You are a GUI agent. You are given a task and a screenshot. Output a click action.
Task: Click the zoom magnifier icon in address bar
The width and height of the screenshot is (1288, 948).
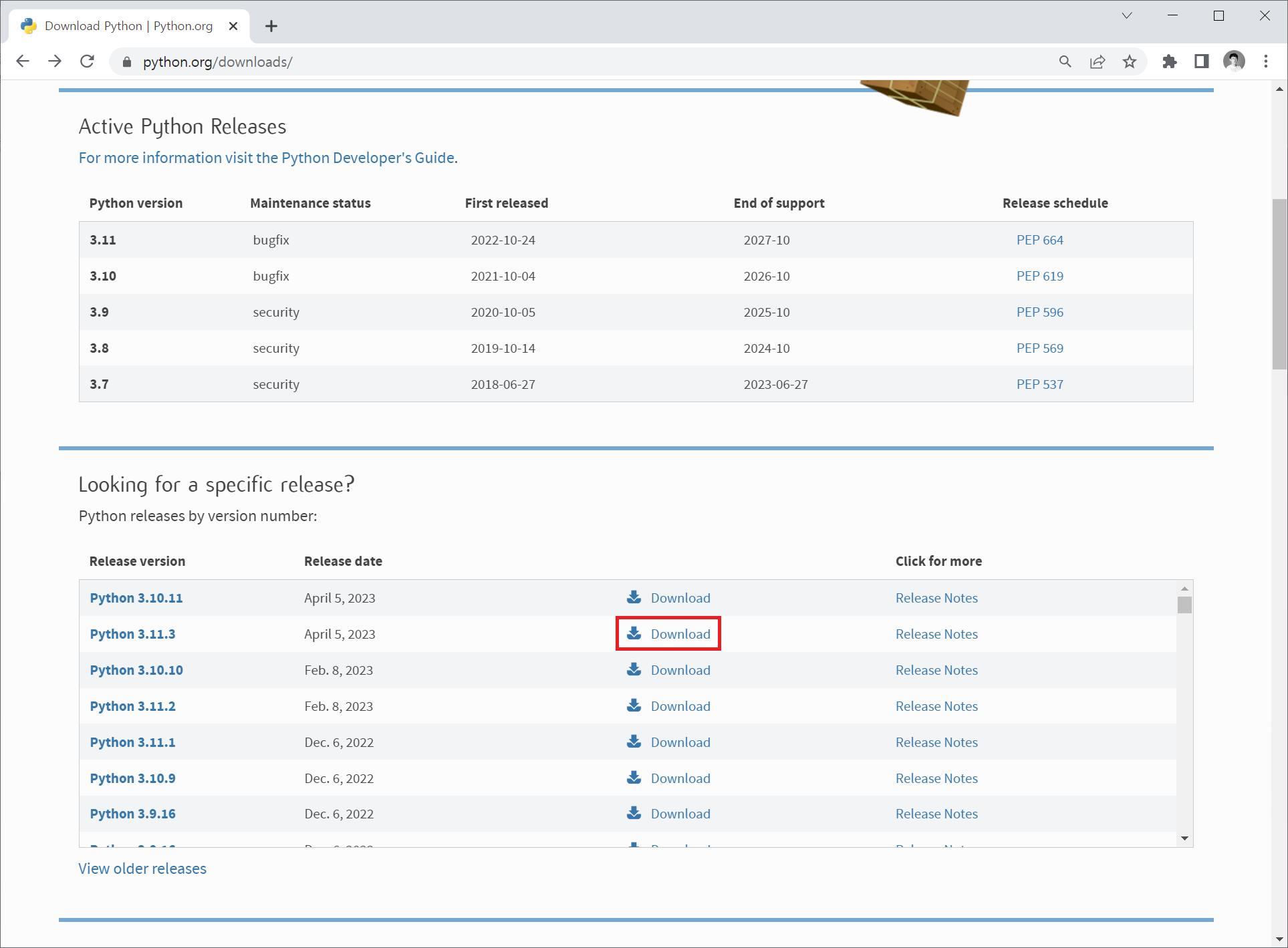pos(1065,61)
